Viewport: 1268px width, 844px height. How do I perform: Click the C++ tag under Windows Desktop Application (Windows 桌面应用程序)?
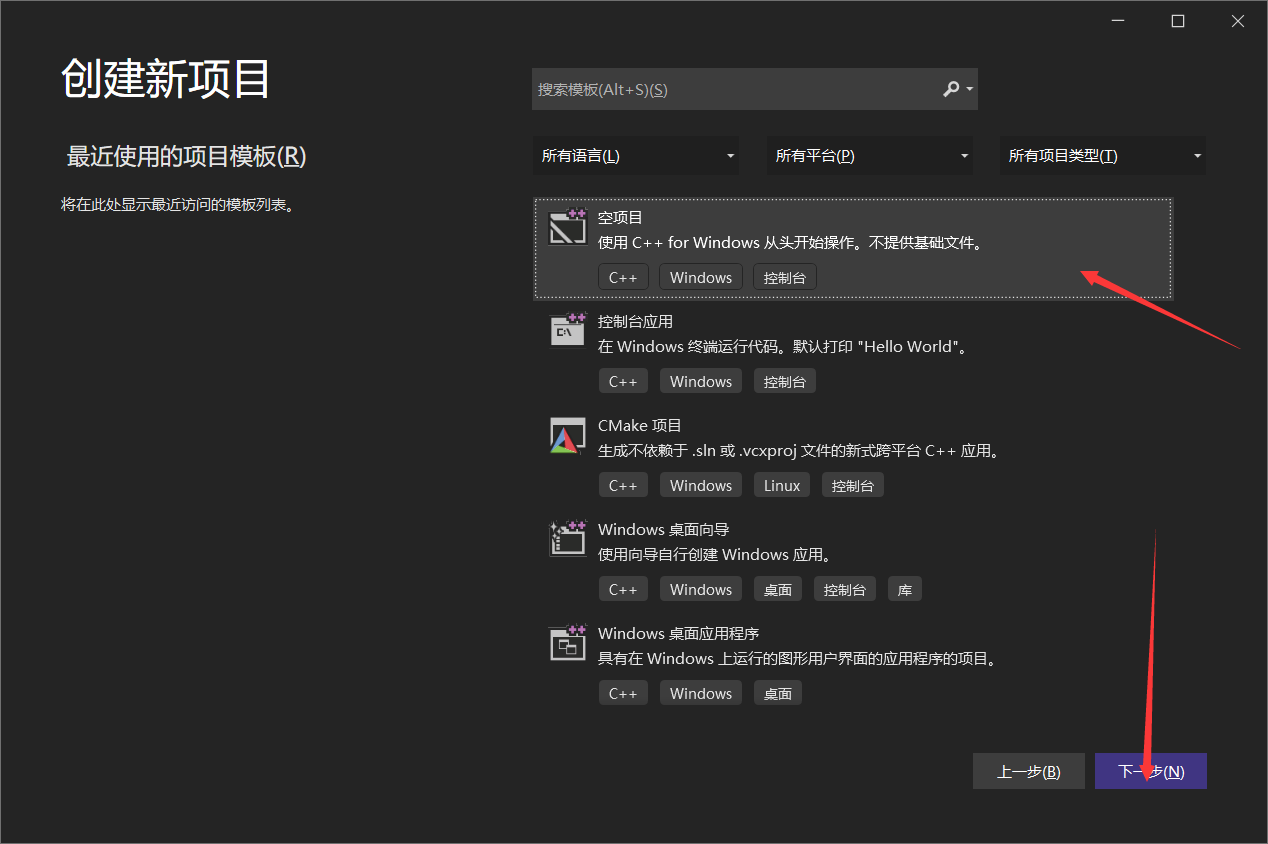[x=623, y=693]
